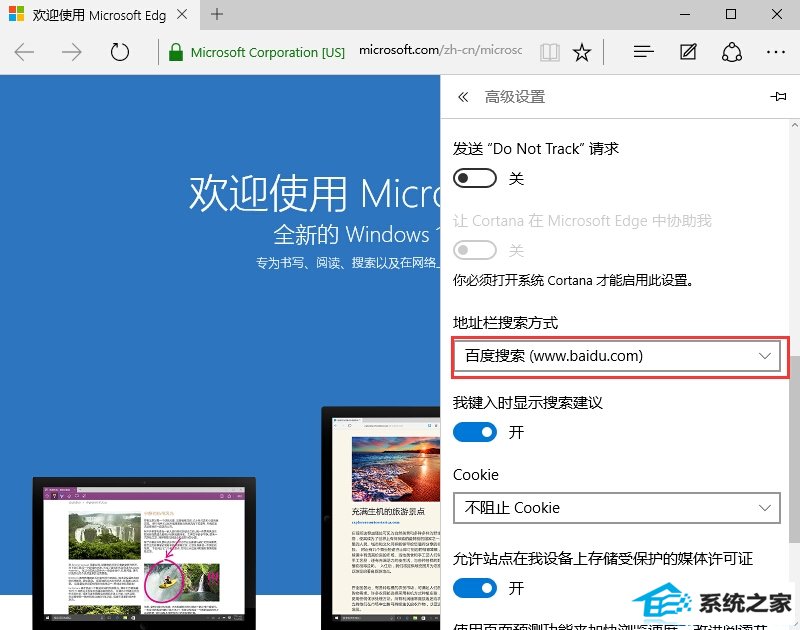
Task: Click the scrollbar up arrow in settings pane
Action: (x=794, y=125)
